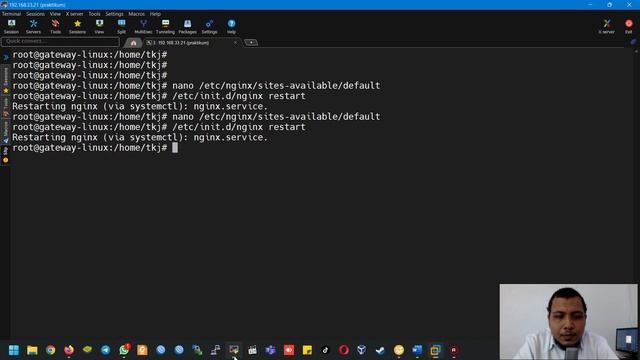The width and height of the screenshot is (640, 360).
Task: Open the View toolbar icon
Action: click(x=99, y=26)
